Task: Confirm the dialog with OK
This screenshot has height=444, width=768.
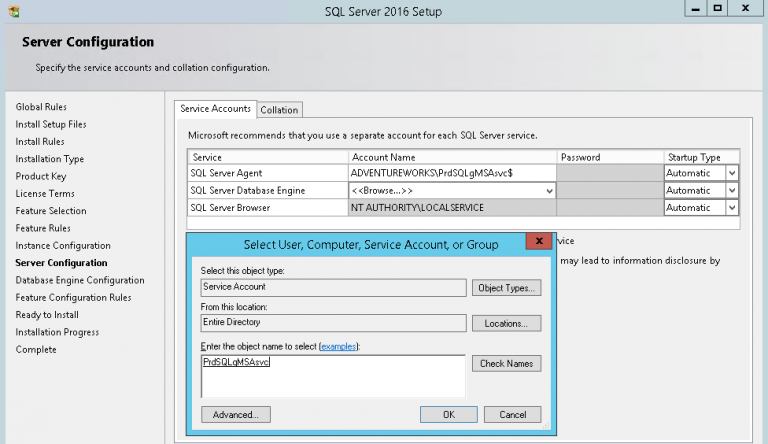Action: (x=448, y=414)
